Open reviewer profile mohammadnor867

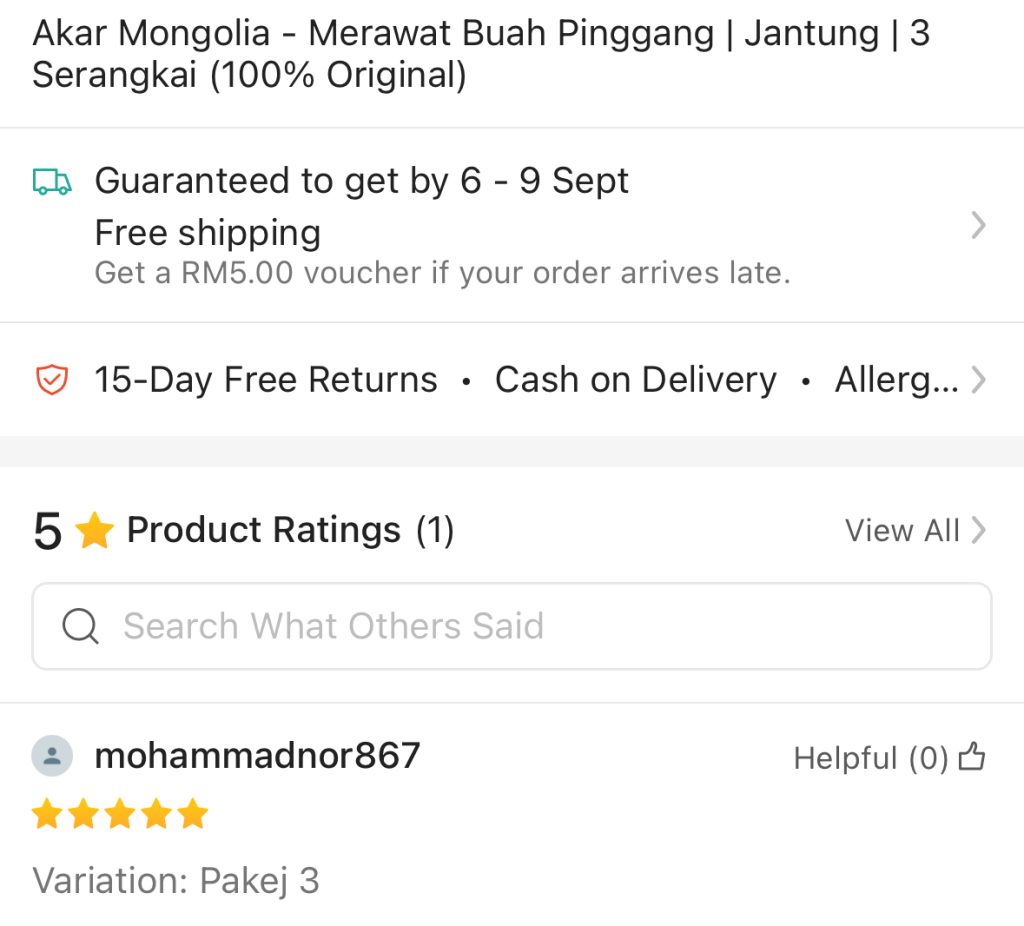(x=257, y=756)
